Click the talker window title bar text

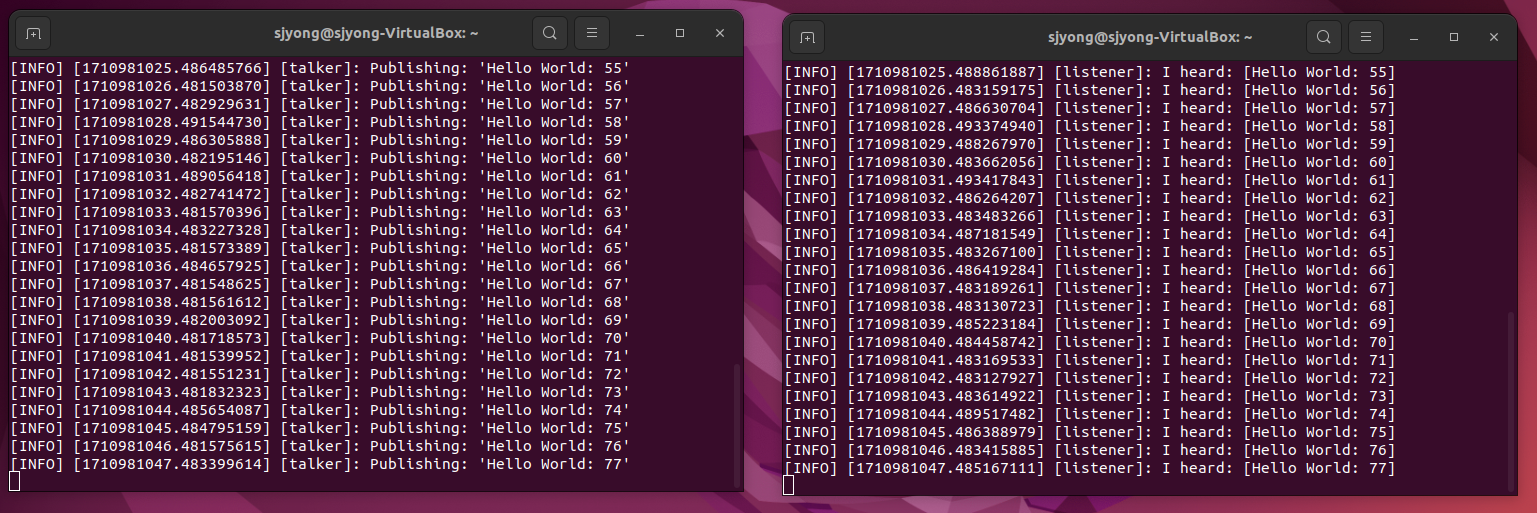pyautogui.click(x=376, y=33)
